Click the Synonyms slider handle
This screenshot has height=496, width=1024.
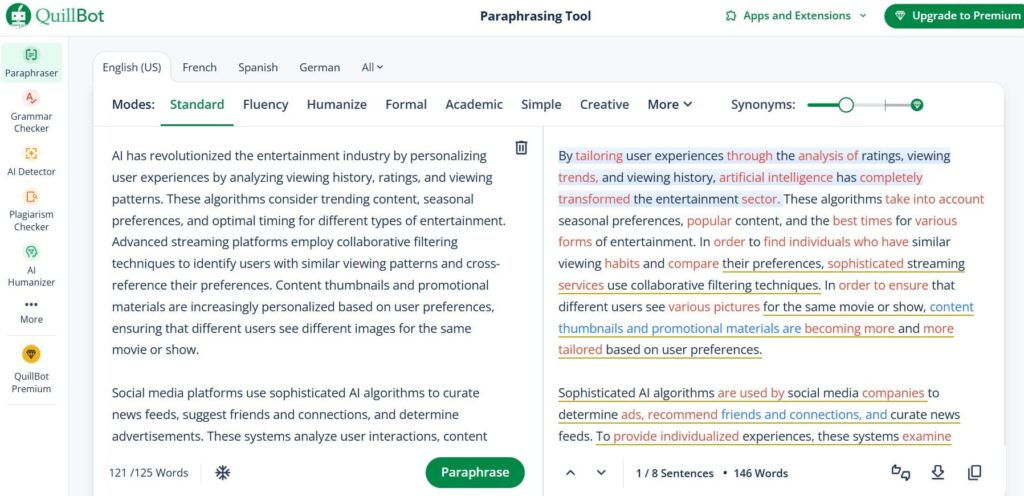click(846, 104)
